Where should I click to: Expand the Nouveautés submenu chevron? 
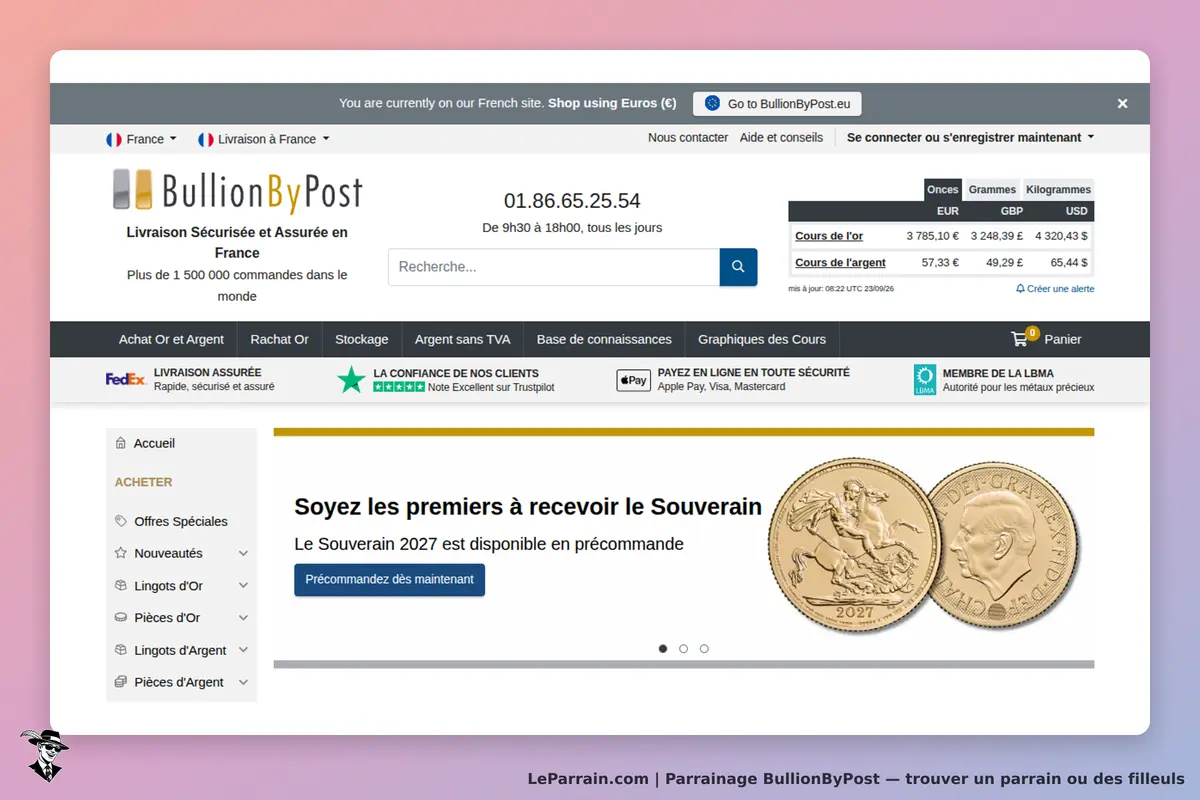[243, 553]
